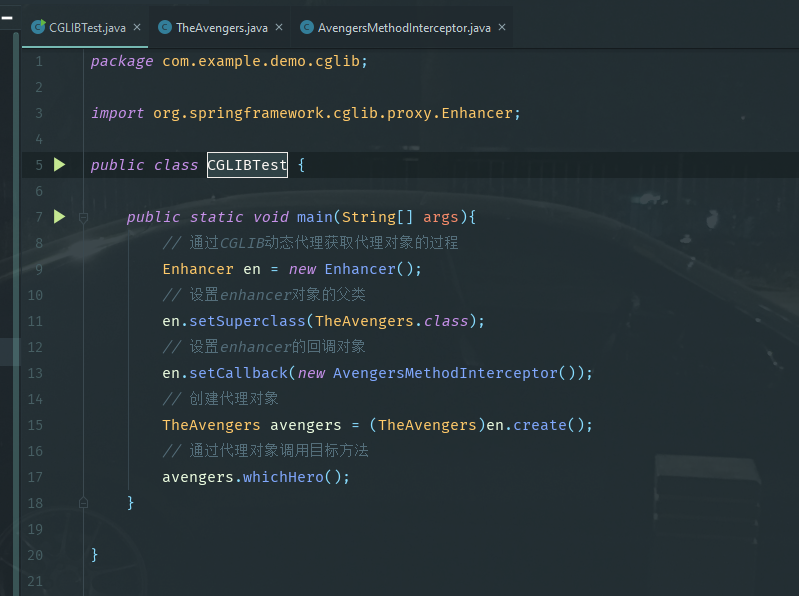Click the main method name
Screen dimensions: 799x596
(314, 217)
